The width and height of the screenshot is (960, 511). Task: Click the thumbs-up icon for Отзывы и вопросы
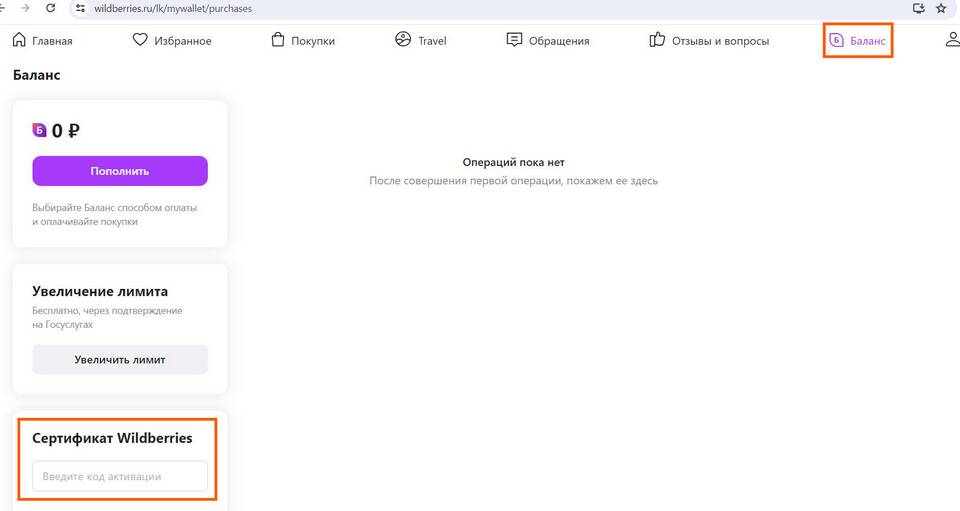[657, 40]
